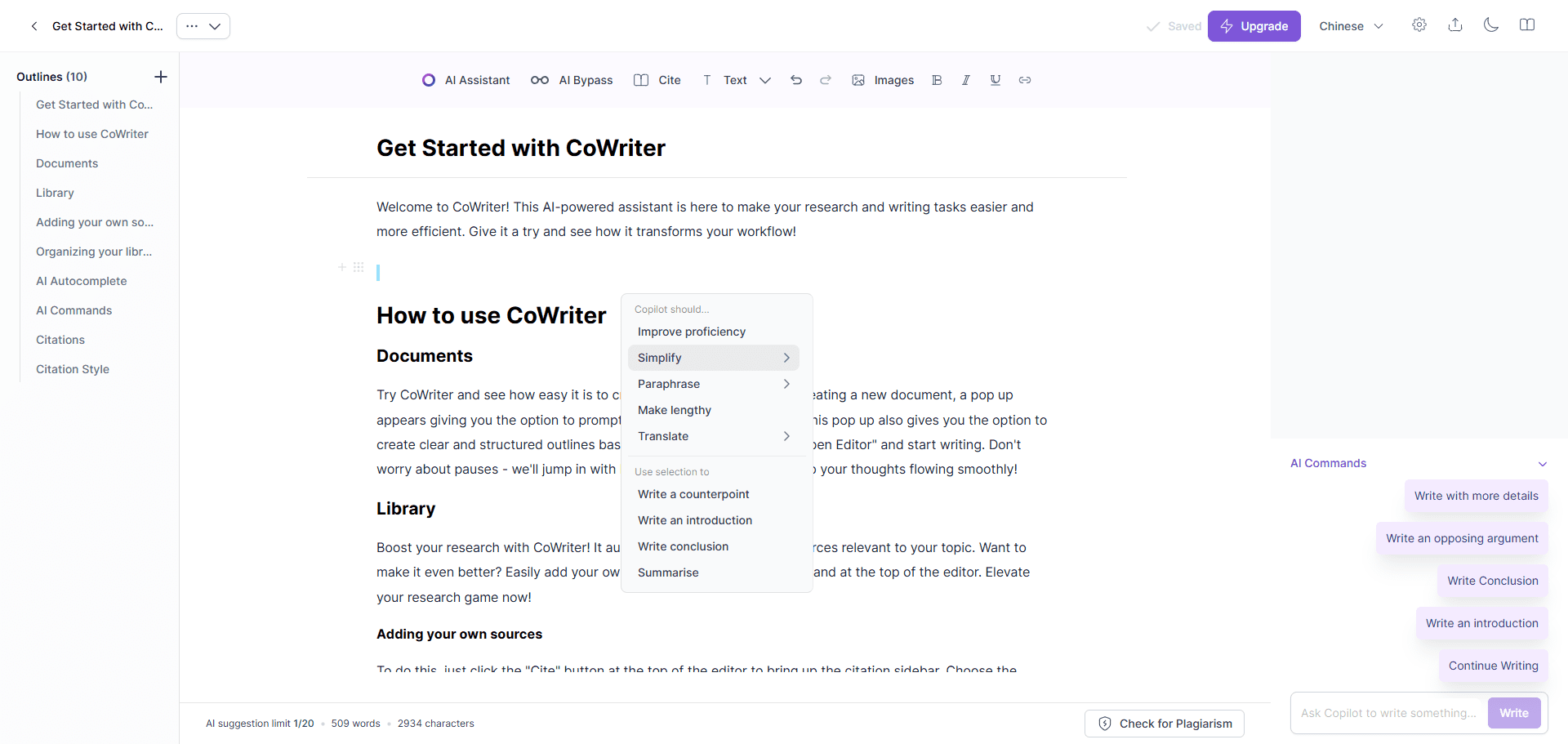
Task: Toggle underline formatting
Action: pyautogui.click(x=996, y=80)
